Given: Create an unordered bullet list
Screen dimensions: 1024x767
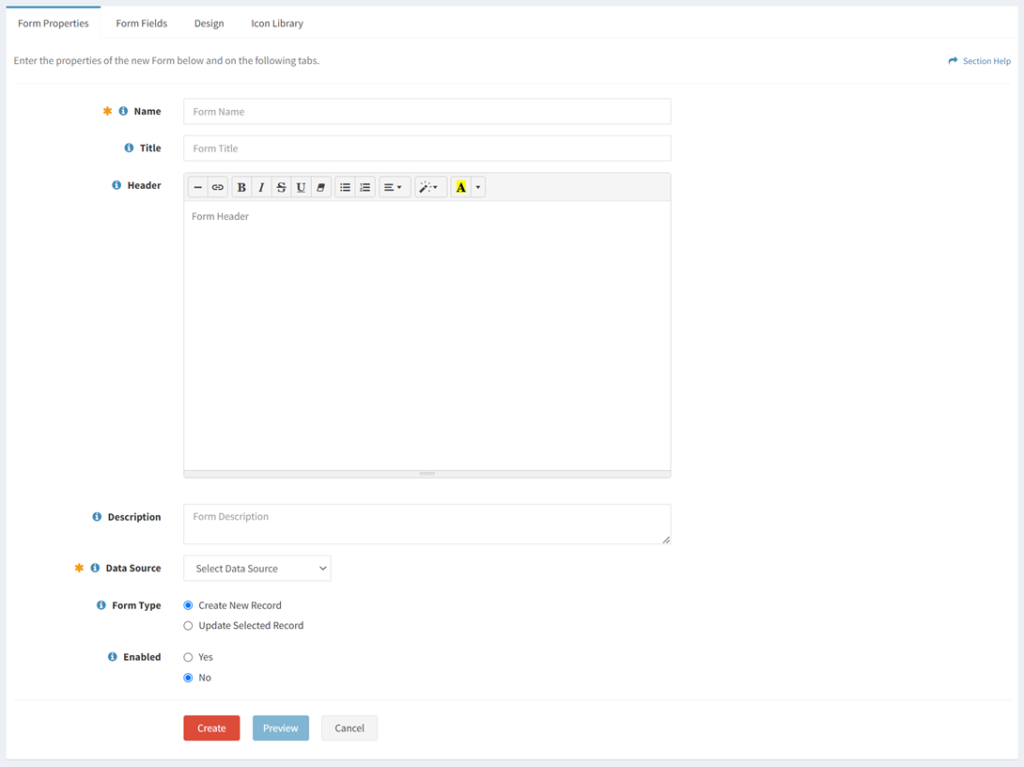Looking at the screenshot, I should pos(344,187).
